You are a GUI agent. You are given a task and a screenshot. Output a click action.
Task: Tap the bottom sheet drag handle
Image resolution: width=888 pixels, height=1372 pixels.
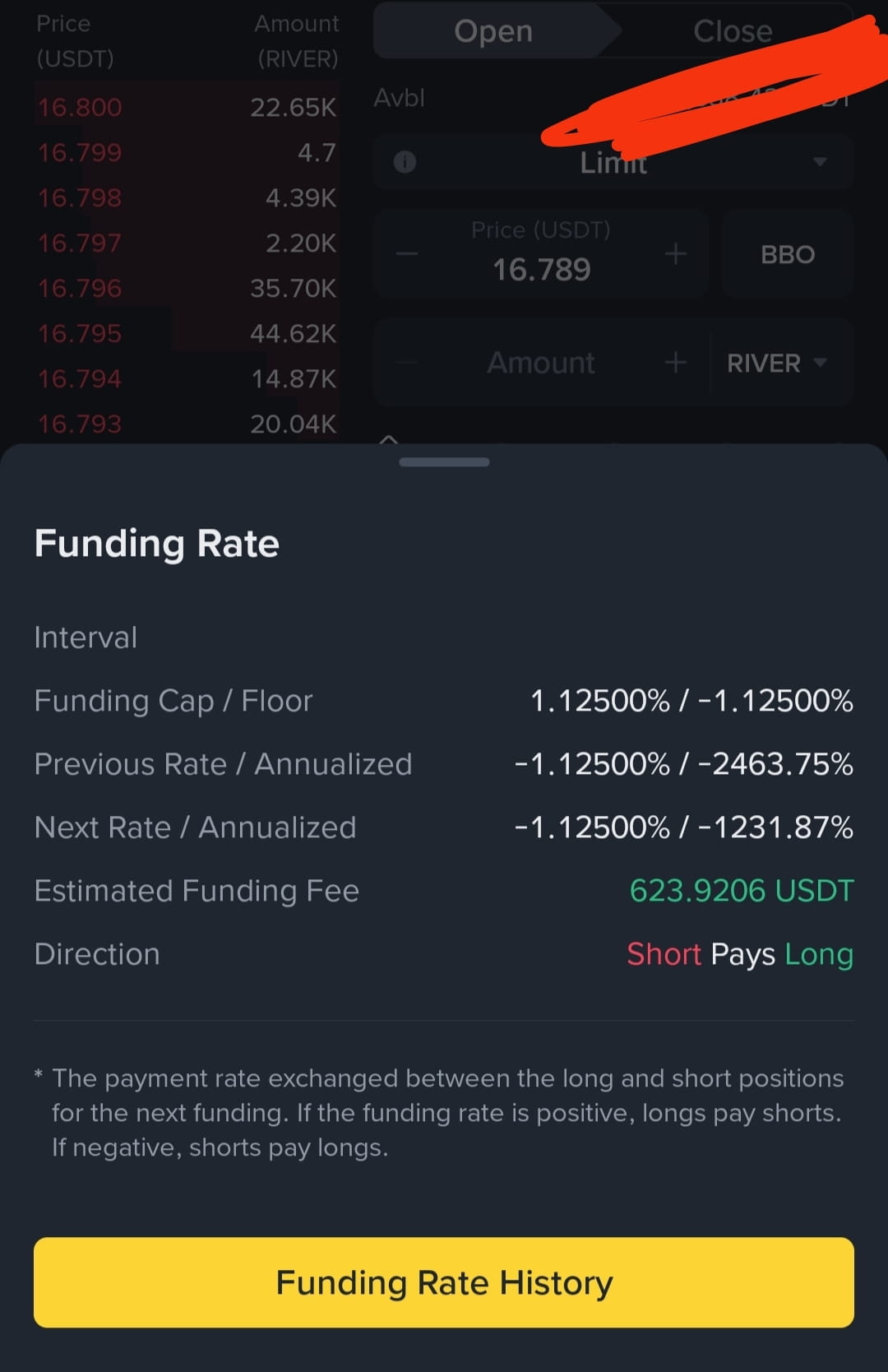pos(444,462)
